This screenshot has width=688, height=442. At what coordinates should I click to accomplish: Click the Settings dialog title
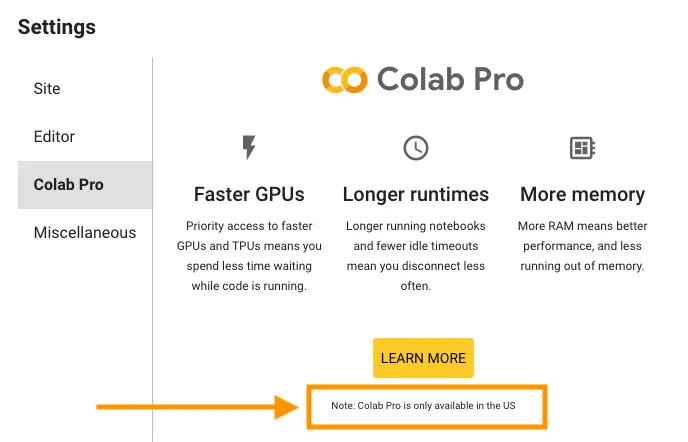[57, 27]
